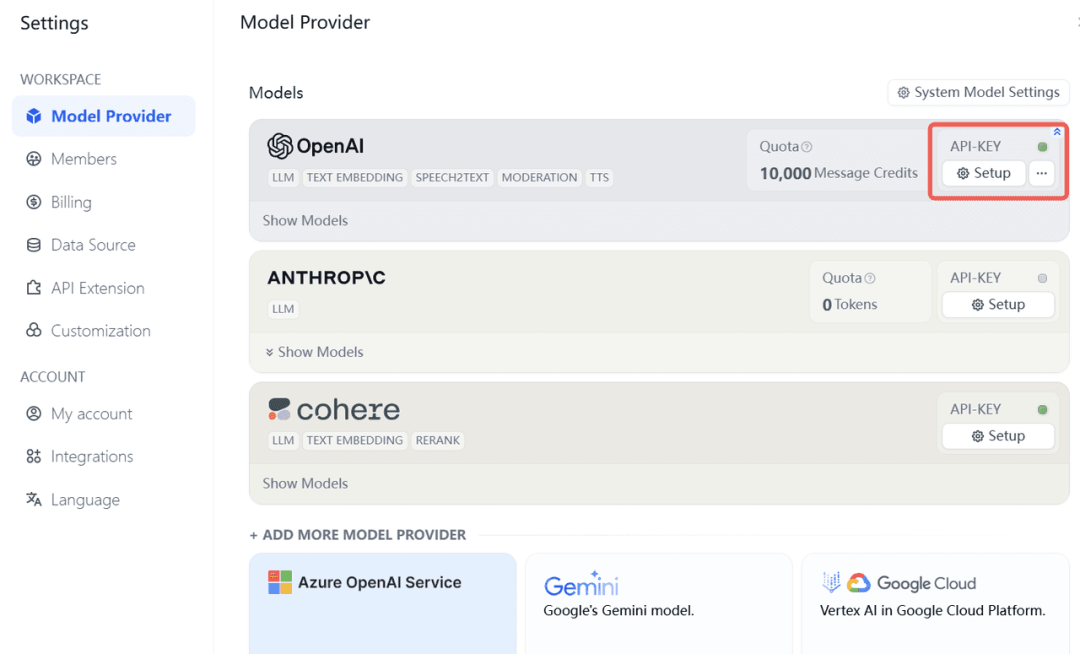Open Setup for Cohere API key
The width and height of the screenshot is (1080, 654).
pyautogui.click(x=998, y=436)
